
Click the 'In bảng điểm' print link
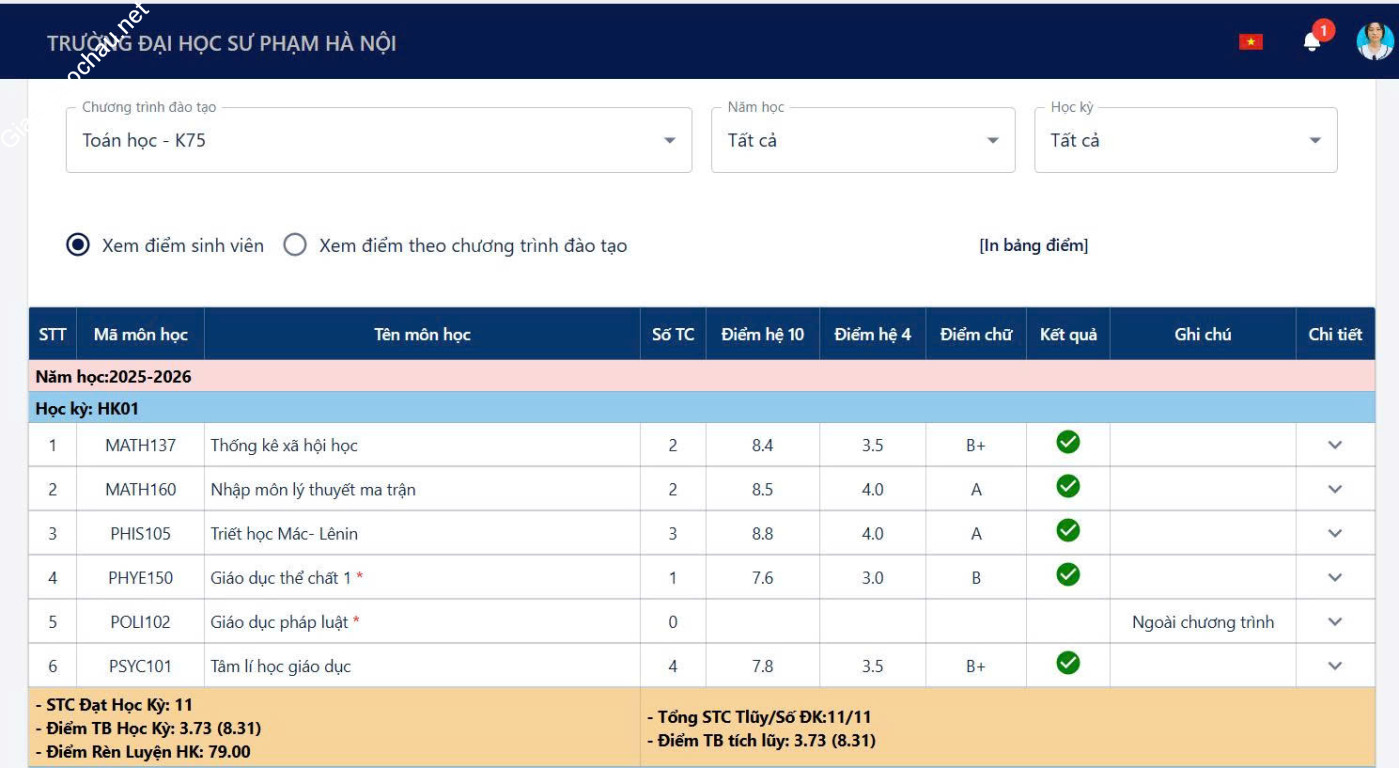(1033, 246)
